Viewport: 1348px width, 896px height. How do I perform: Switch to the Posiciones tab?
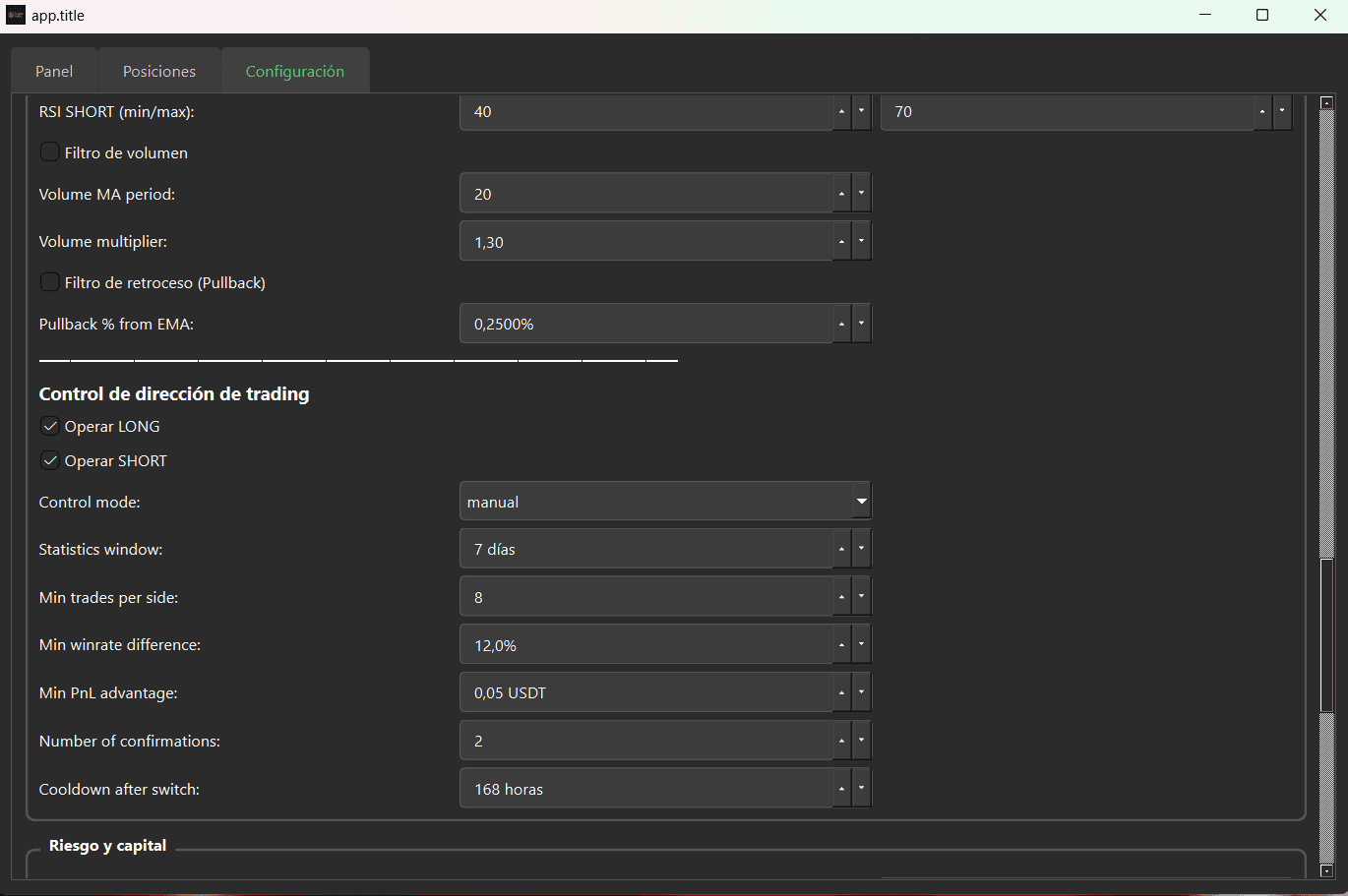(x=158, y=70)
